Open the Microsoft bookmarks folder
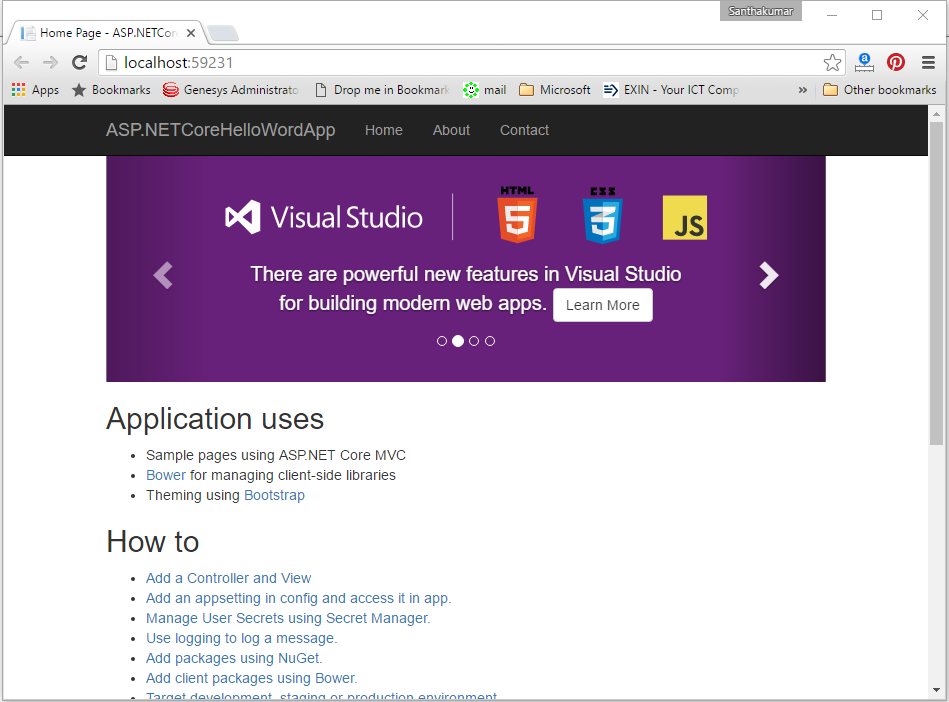This screenshot has height=702, width=949. click(x=555, y=90)
